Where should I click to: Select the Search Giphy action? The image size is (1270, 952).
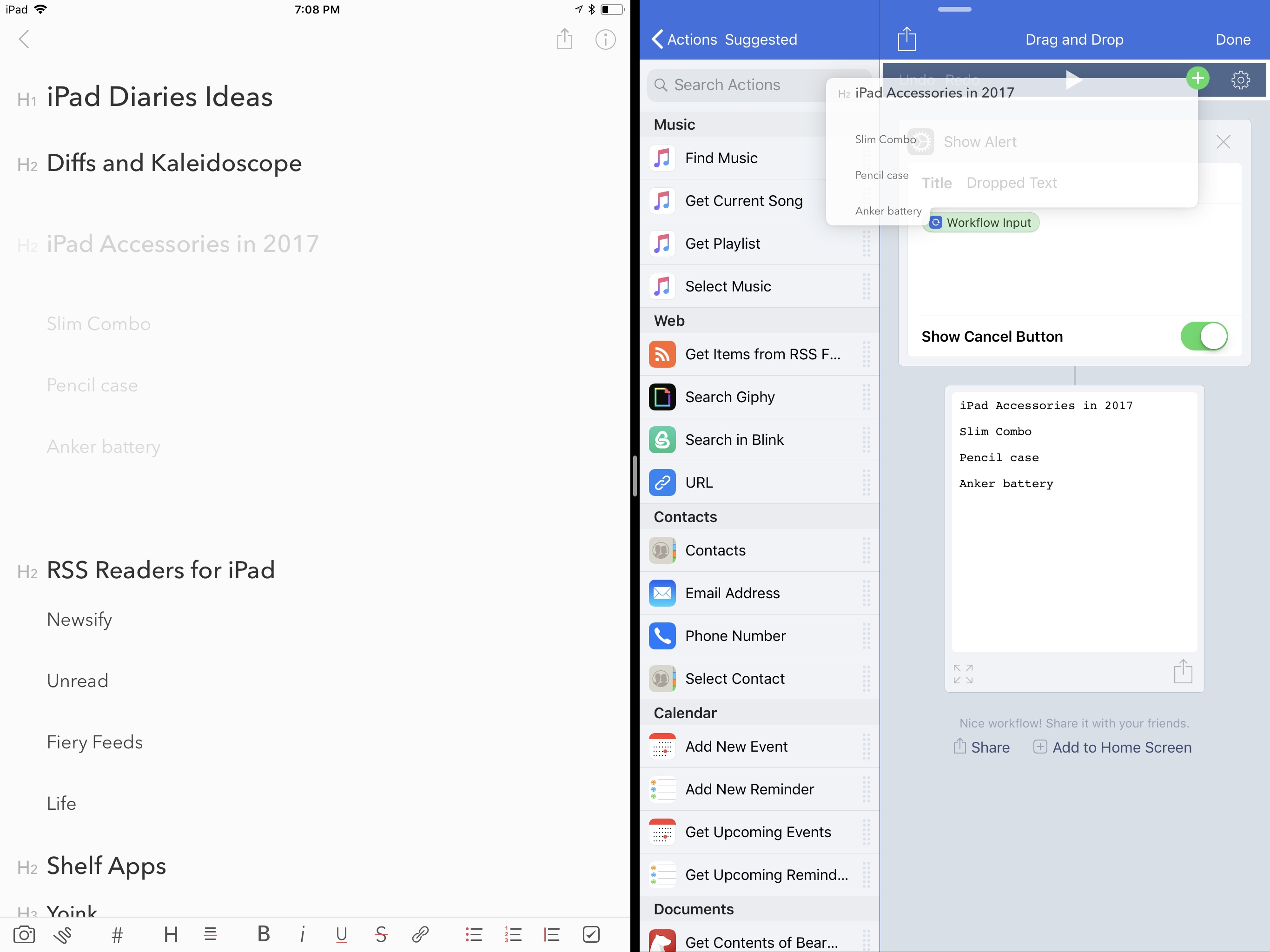tap(730, 397)
